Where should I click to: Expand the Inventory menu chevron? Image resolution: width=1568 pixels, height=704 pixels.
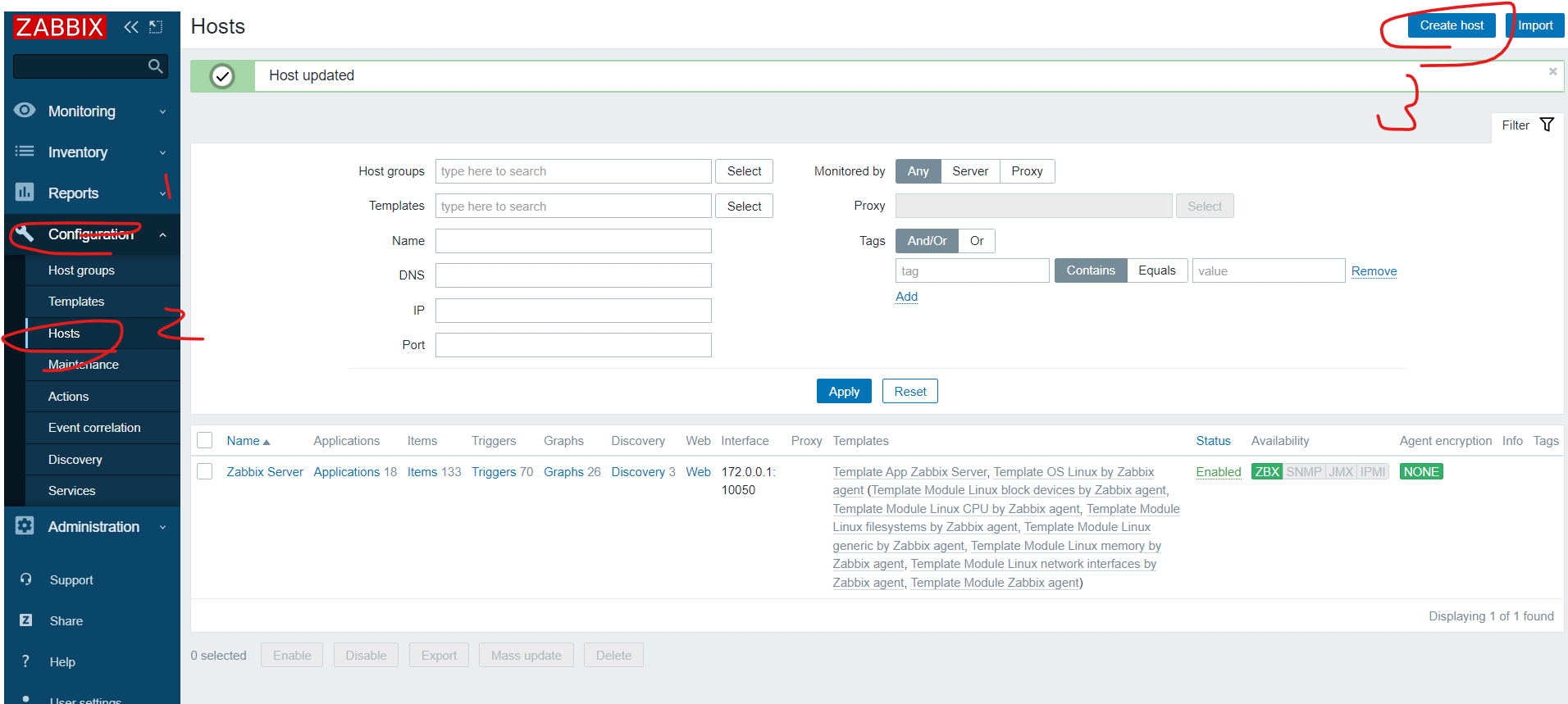pos(162,152)
